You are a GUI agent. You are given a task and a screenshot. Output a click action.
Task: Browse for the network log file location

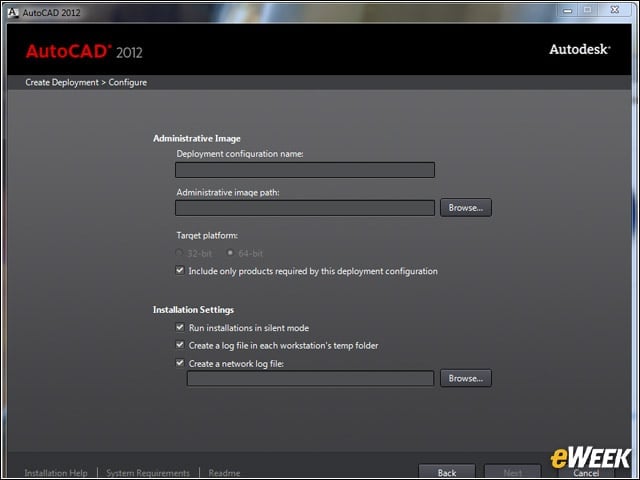tap(466, 378)
